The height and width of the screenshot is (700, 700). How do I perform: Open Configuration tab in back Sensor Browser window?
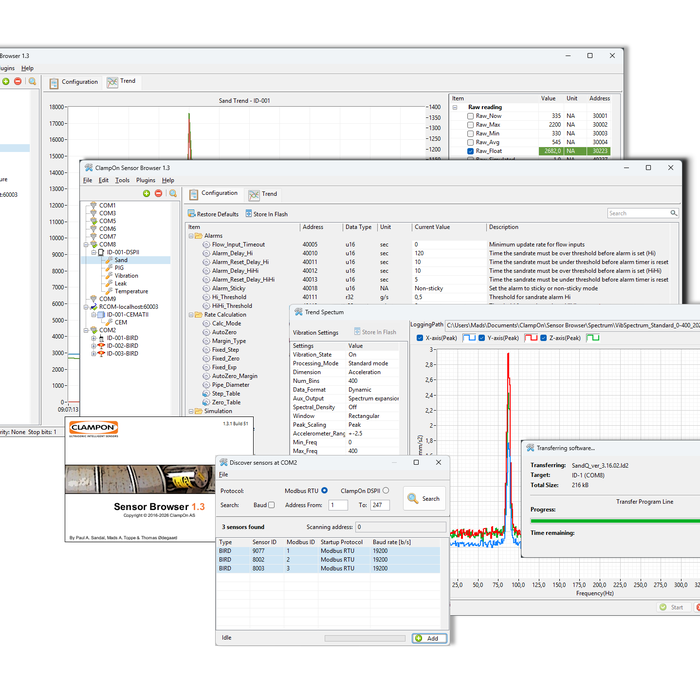74,82
